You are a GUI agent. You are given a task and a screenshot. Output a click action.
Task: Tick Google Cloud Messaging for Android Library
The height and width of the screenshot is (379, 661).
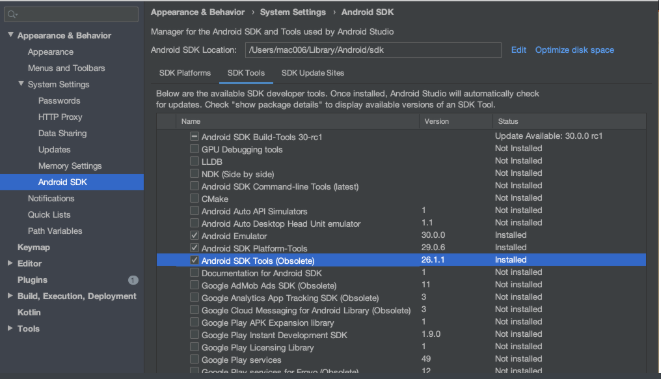click(x=194, y=310)
